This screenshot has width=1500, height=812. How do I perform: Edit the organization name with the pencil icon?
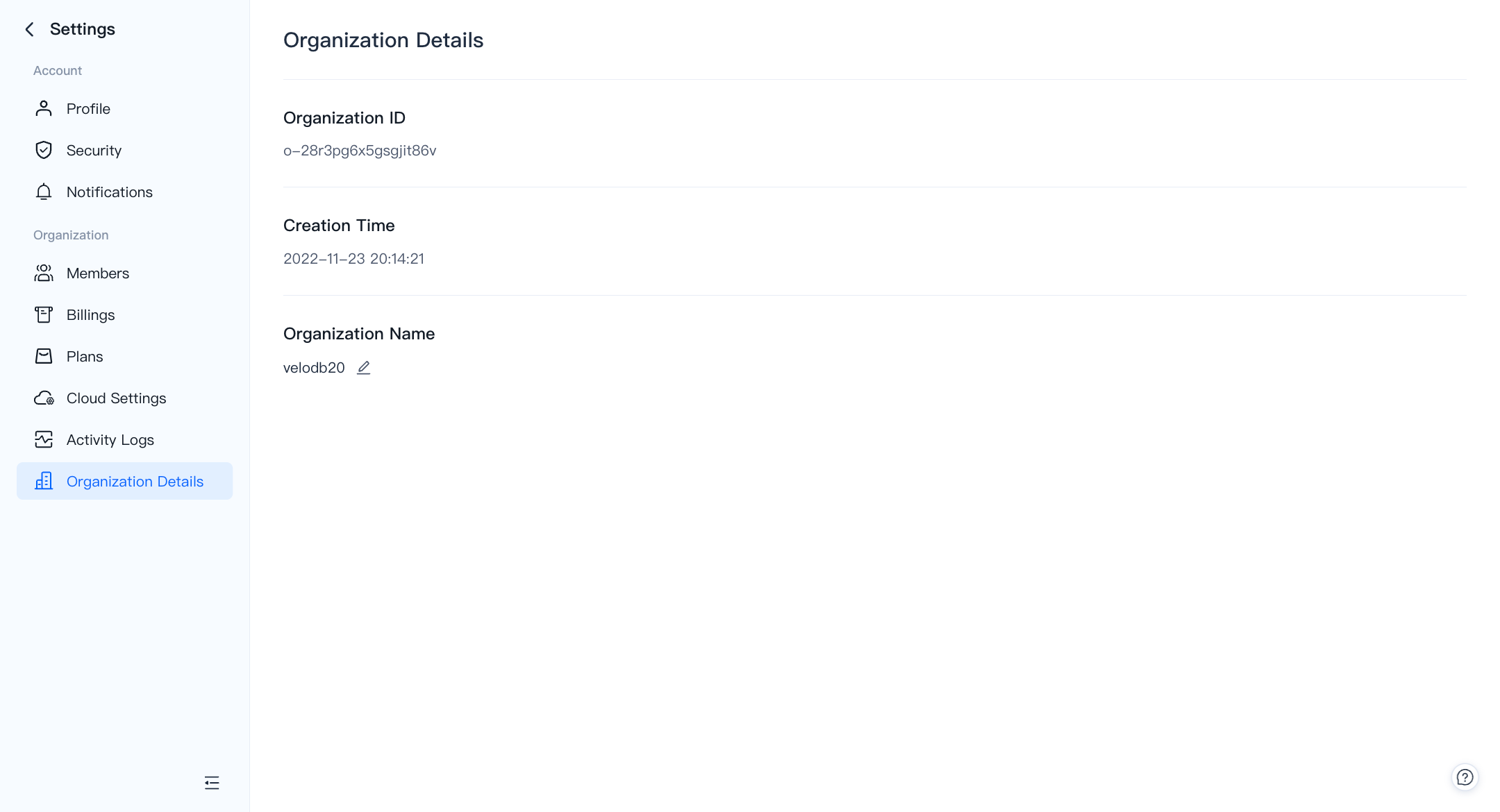(x=364, y=367)
